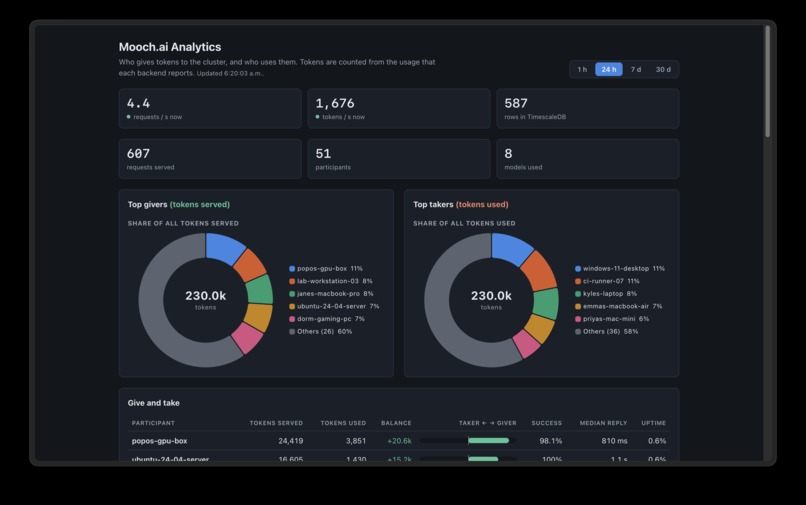Click the green kyles-laptop legend swatch

[578, 294]
